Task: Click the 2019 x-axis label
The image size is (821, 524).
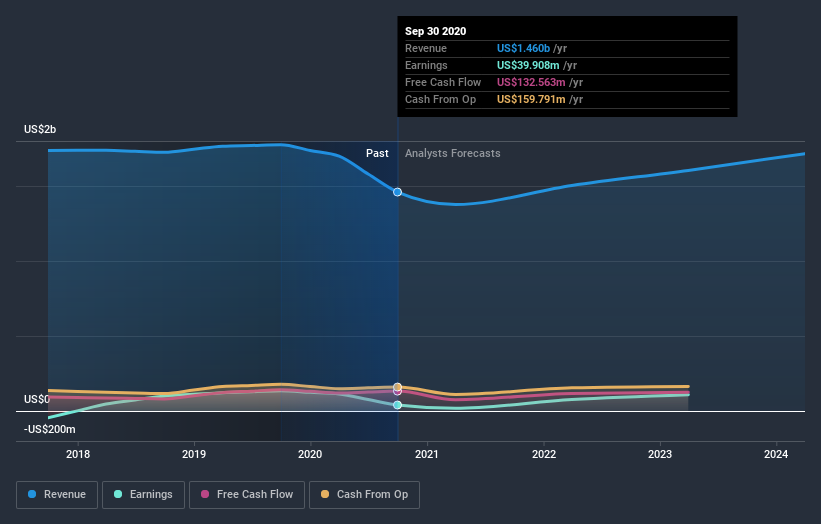Action: [x=194, y=454]
